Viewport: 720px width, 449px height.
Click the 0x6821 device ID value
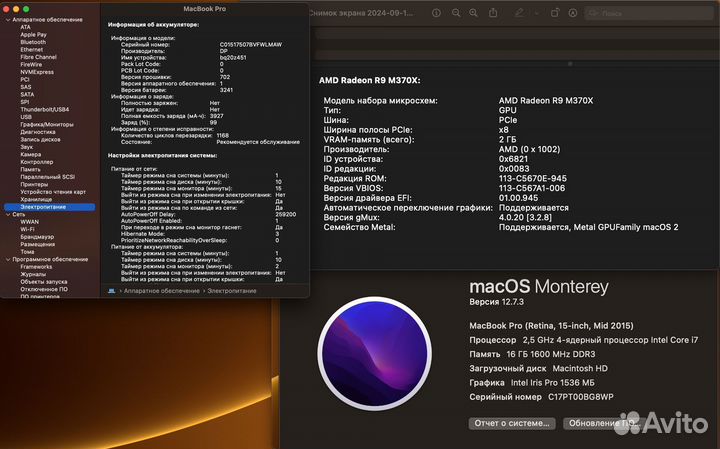[x=513, y=159]
